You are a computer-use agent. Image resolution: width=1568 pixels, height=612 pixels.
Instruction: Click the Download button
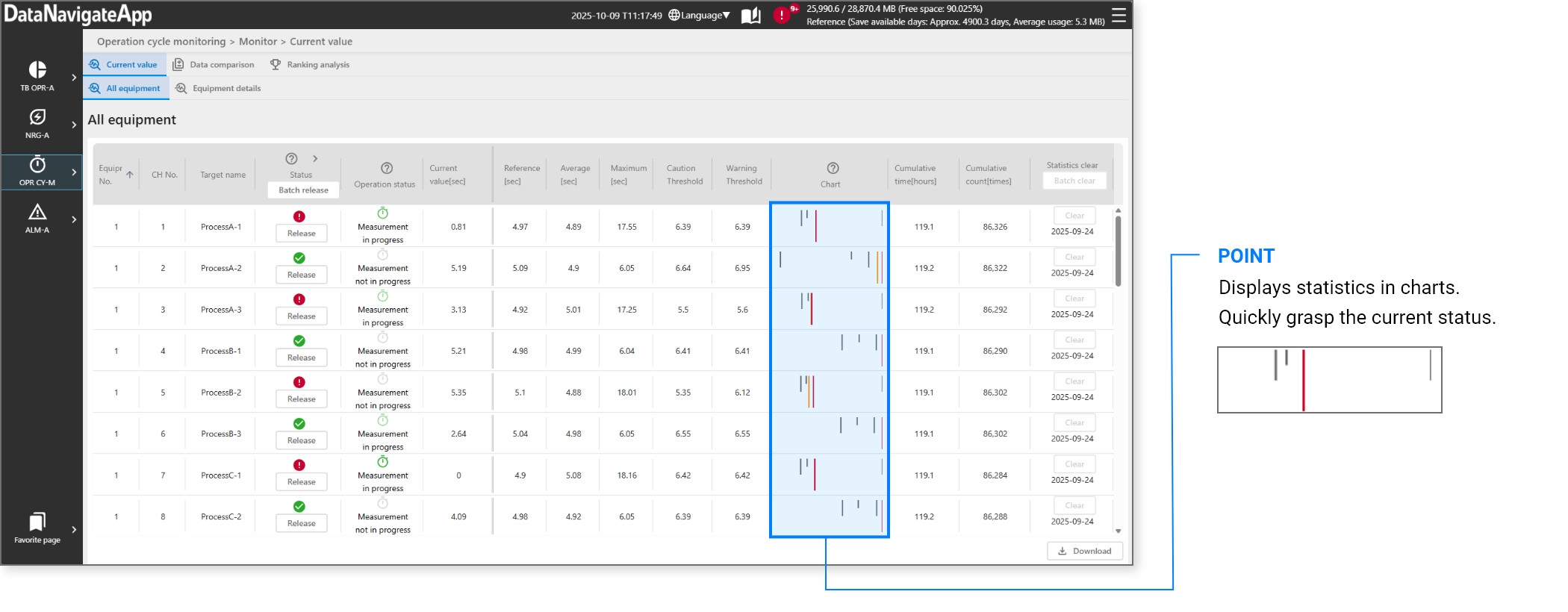(x=1084, y=552)
